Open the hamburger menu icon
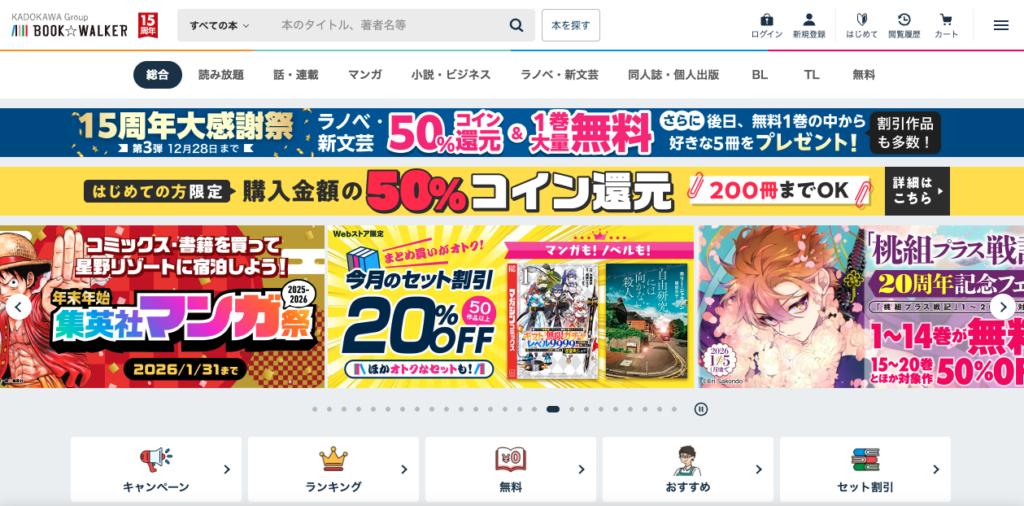 1000,25
